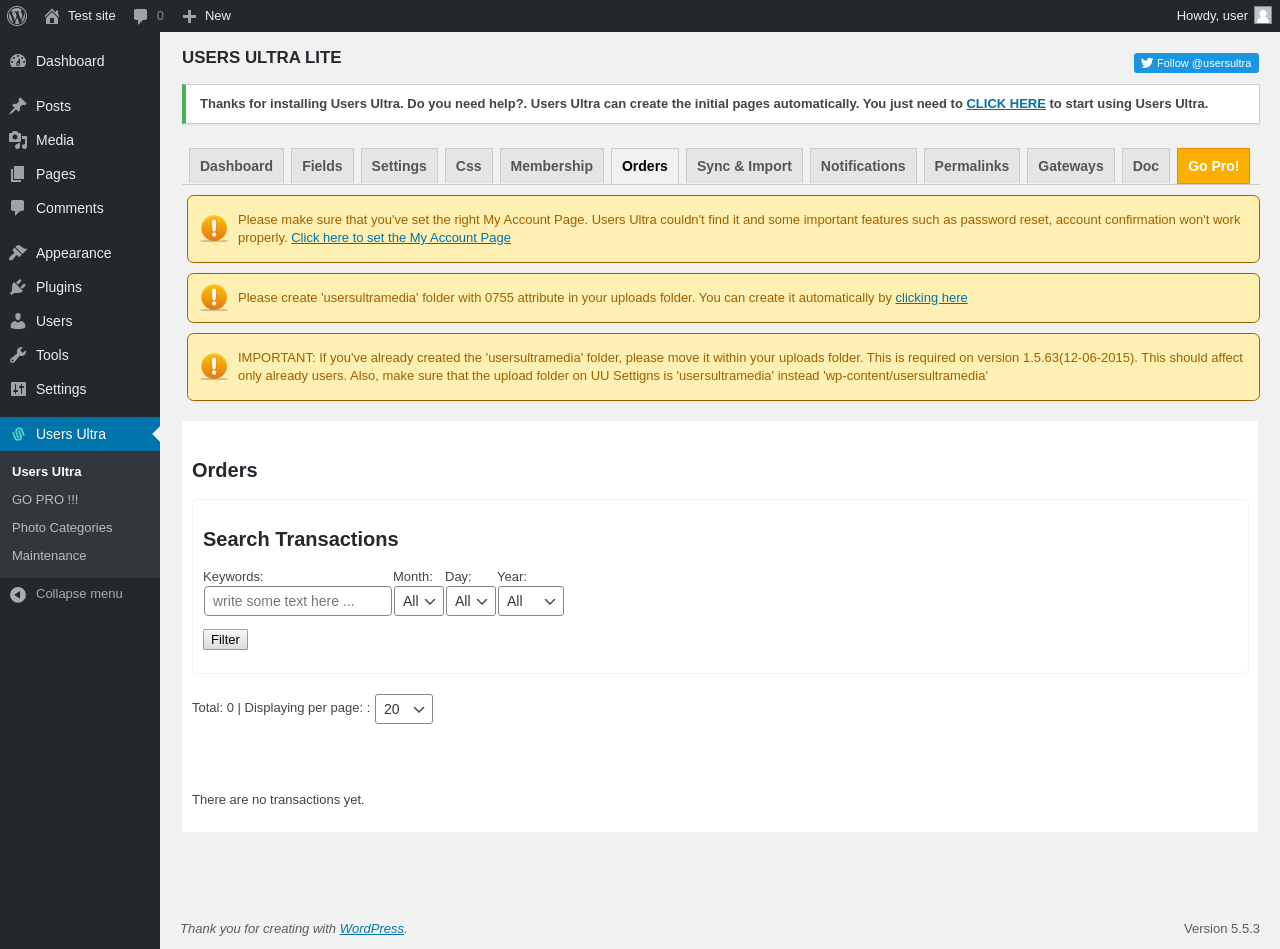Click the Settings sliders icon
Viewport: 1280px width, 949px height.
pos(18,389)
